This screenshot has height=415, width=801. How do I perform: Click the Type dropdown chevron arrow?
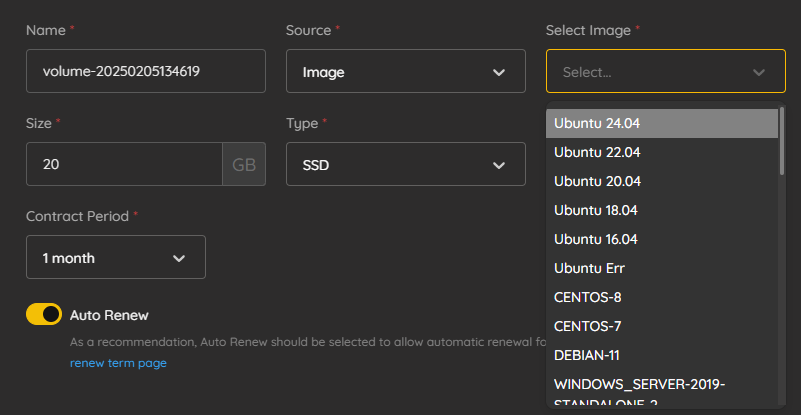499,165
